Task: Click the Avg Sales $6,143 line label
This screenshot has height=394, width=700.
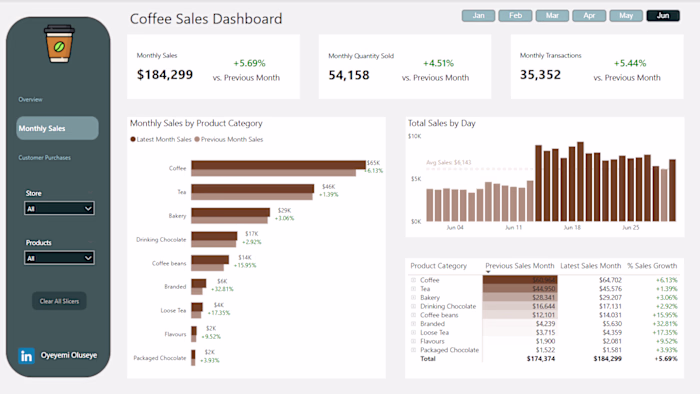Action: (x=448, y=162)
